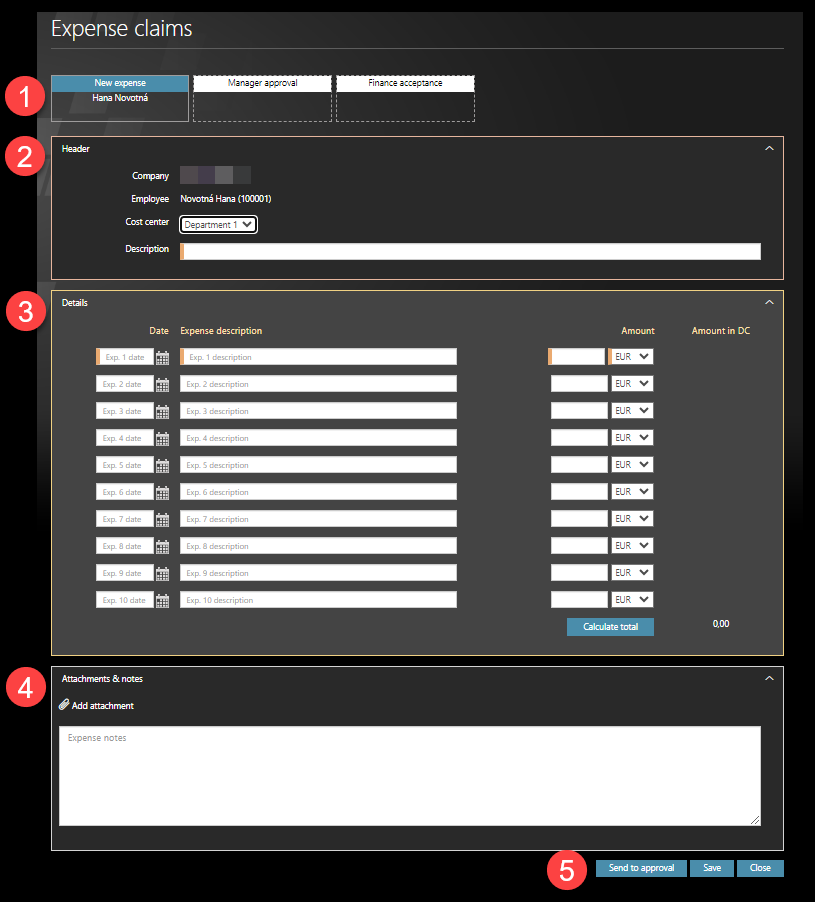815x902 pixels.
Task: Open calendar picker for expense 9 date
Action: tap(162, 573)
